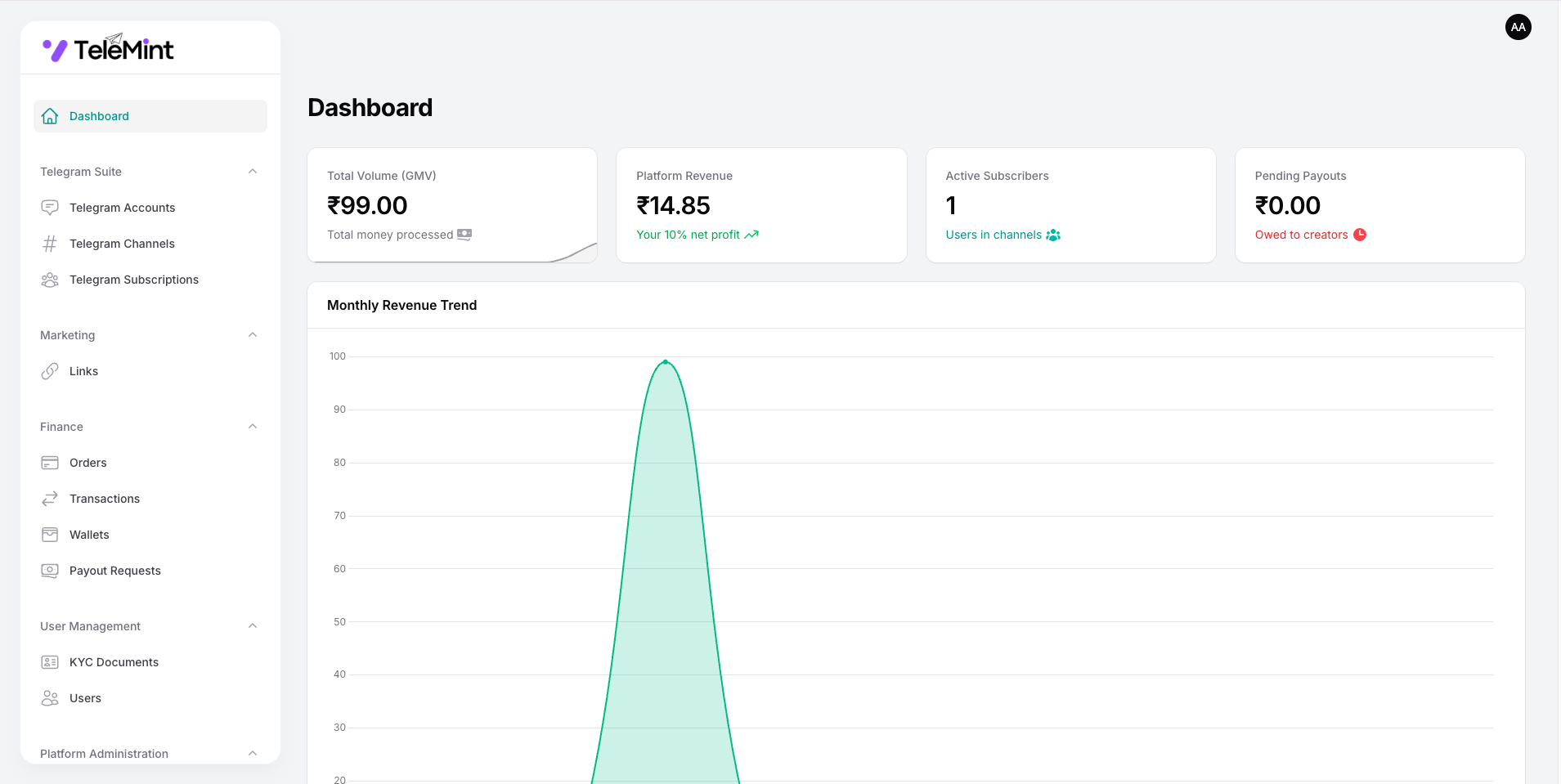Click the TeleMint logo
Image resolution: width=1561 pixels, height=784 pixels.
pos(108,49)
